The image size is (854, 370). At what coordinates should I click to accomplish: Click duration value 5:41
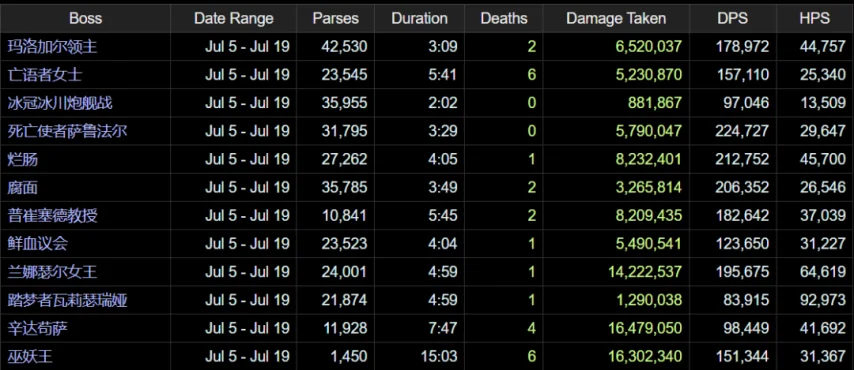[x=443, y=75]
